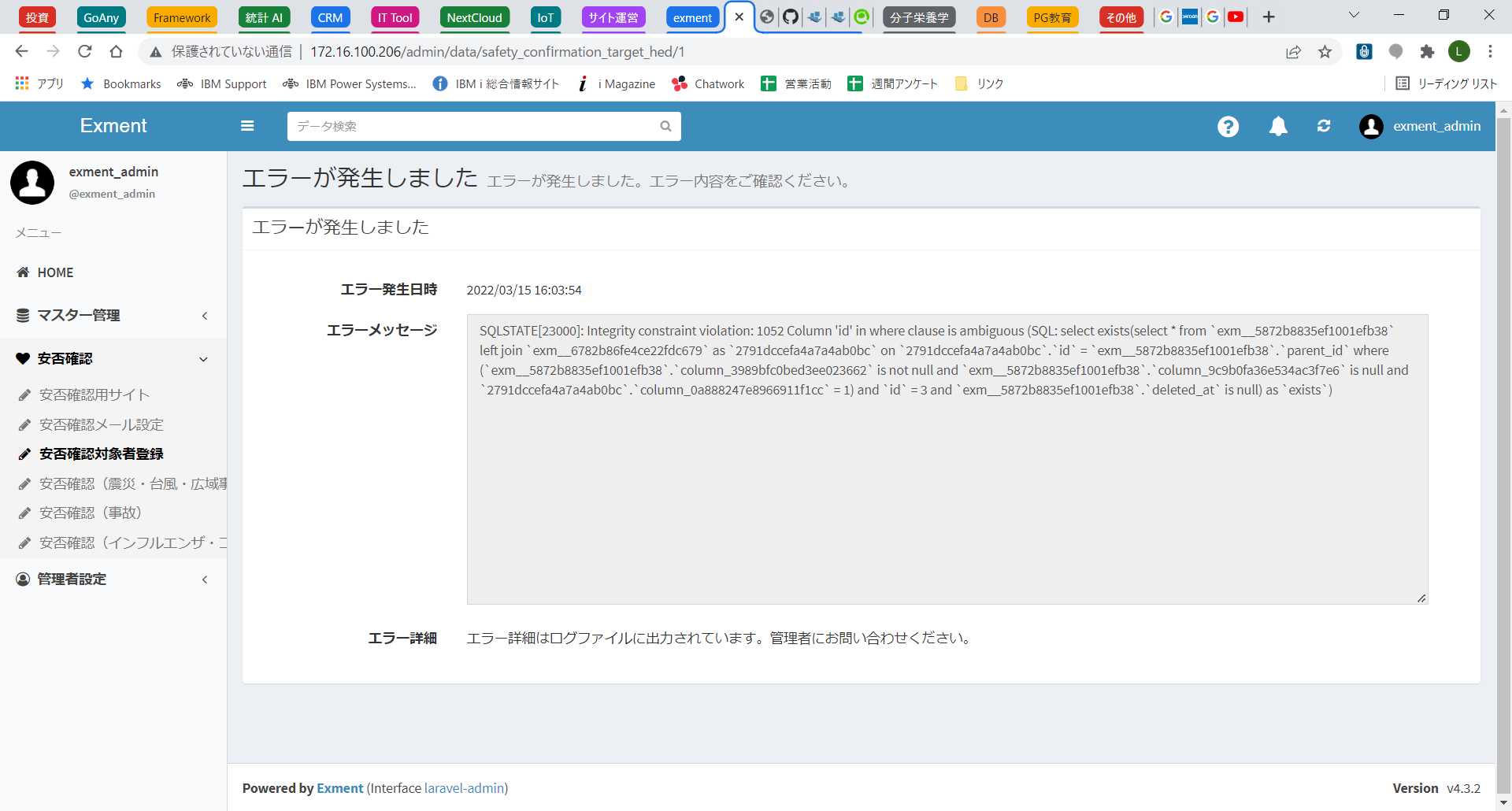Toggle the sidebar with the hamburger icon
The image size is (1512, 811).
247,126
